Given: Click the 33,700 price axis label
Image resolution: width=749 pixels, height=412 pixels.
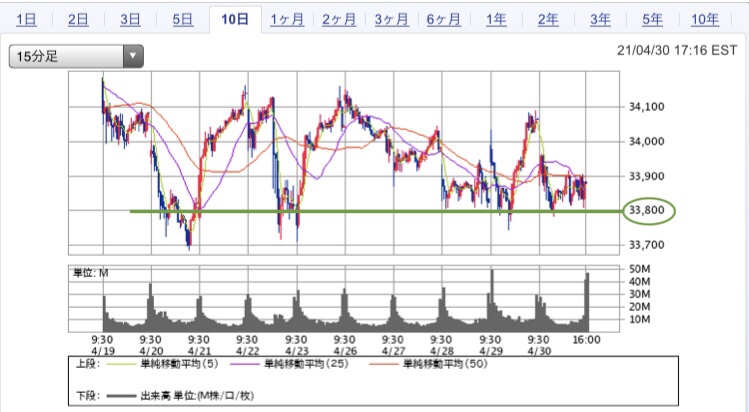Looking at the screenshot, I should [646, 245].
